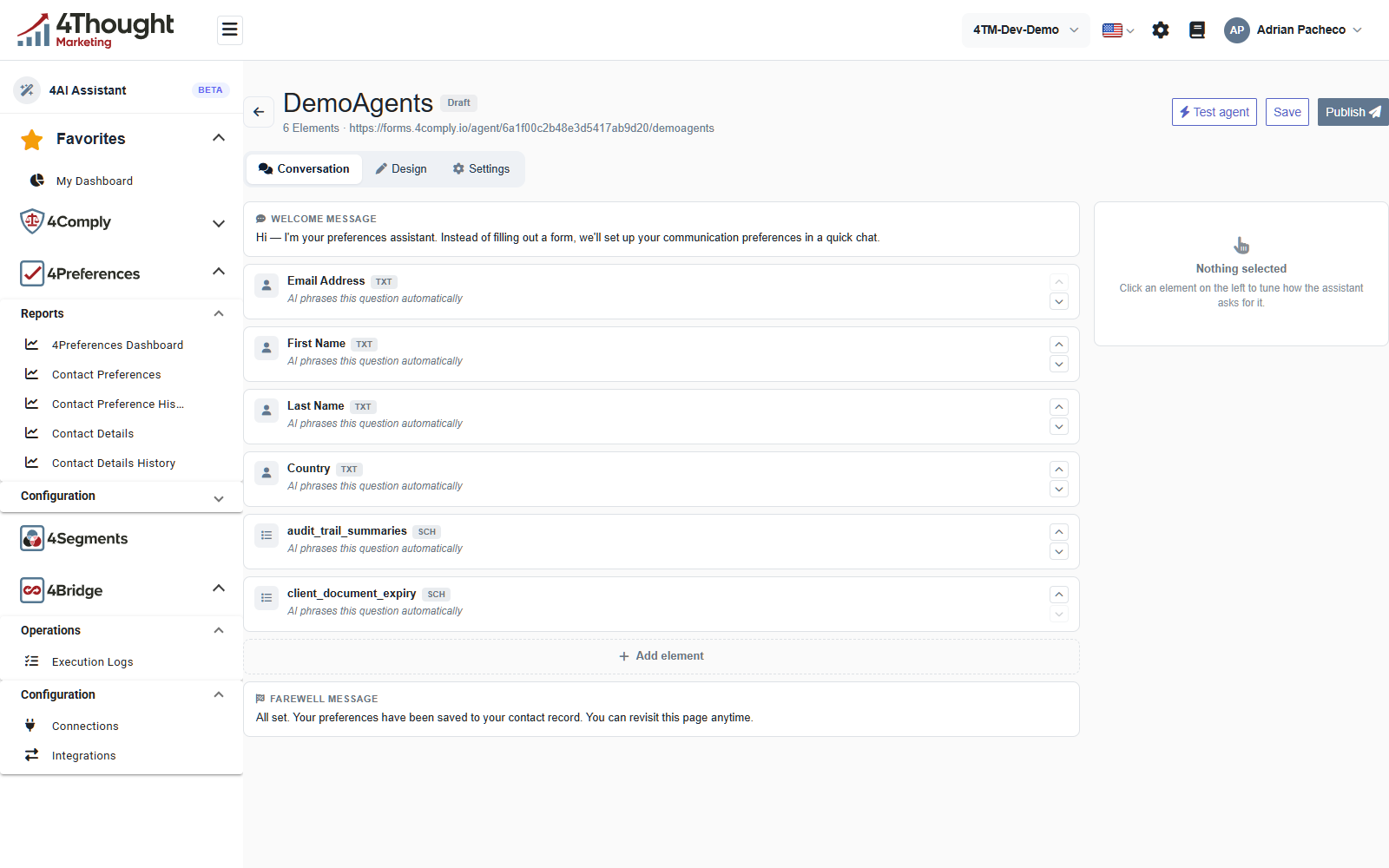Click the BETA badge
Screen dimensions: 1389x868
tap(210, 90)
